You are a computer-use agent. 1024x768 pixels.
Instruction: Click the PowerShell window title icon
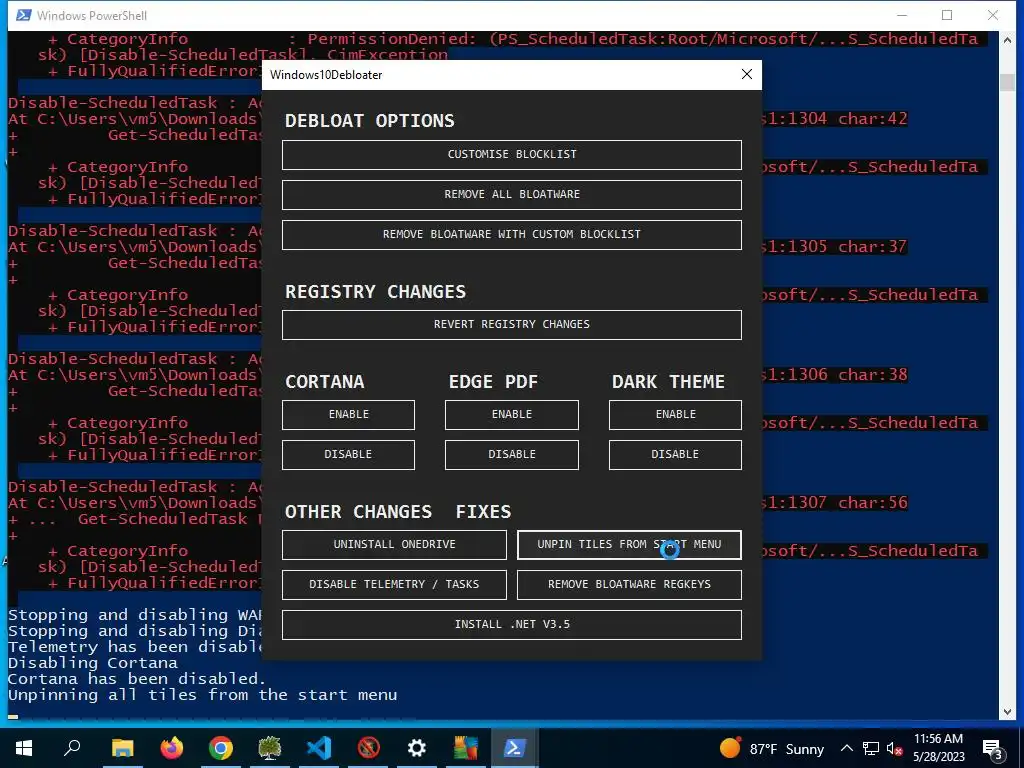(24, 15)
